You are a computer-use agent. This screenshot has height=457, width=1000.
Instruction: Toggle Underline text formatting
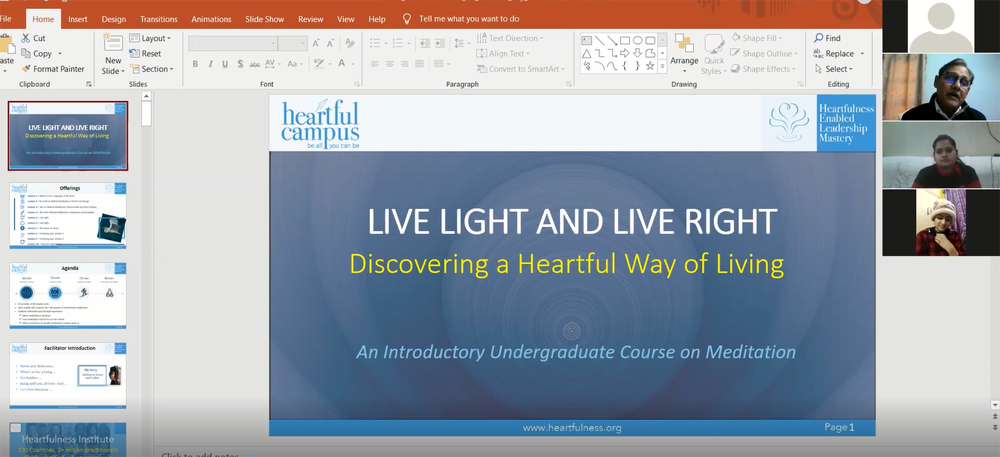(x=225, y=64)
